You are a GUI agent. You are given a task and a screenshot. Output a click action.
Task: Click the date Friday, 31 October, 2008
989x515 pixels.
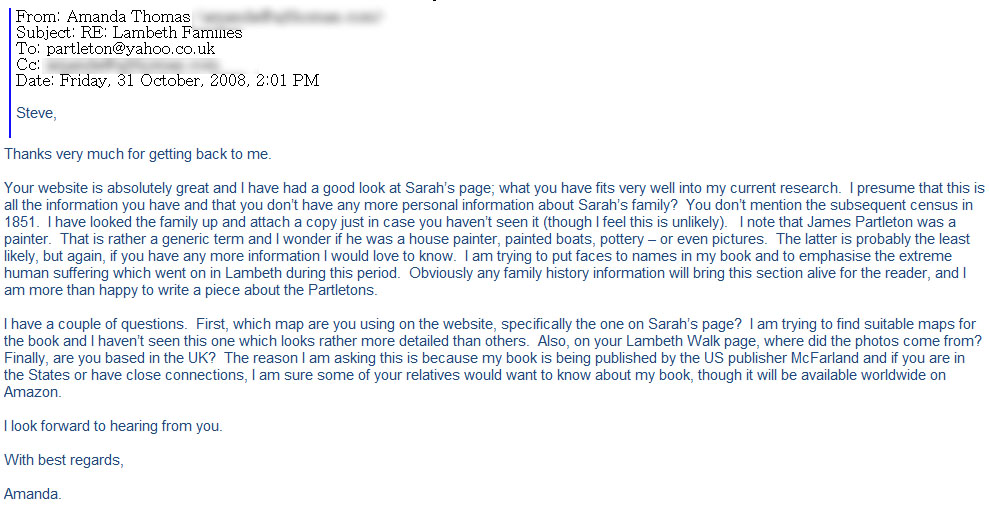[x=153, y=81]
